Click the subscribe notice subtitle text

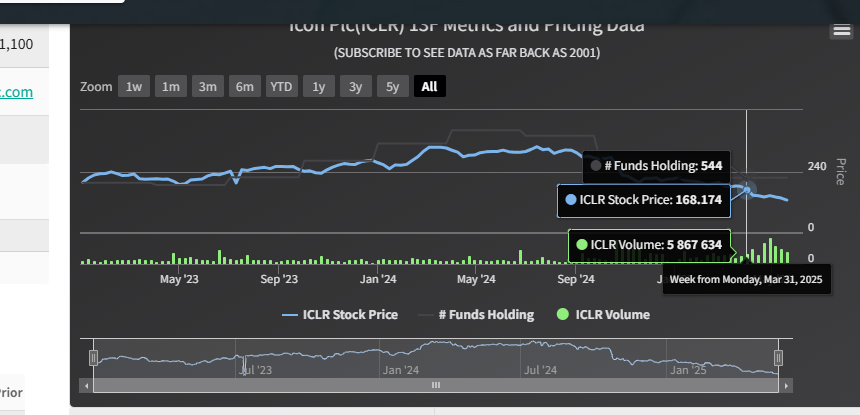467,53
